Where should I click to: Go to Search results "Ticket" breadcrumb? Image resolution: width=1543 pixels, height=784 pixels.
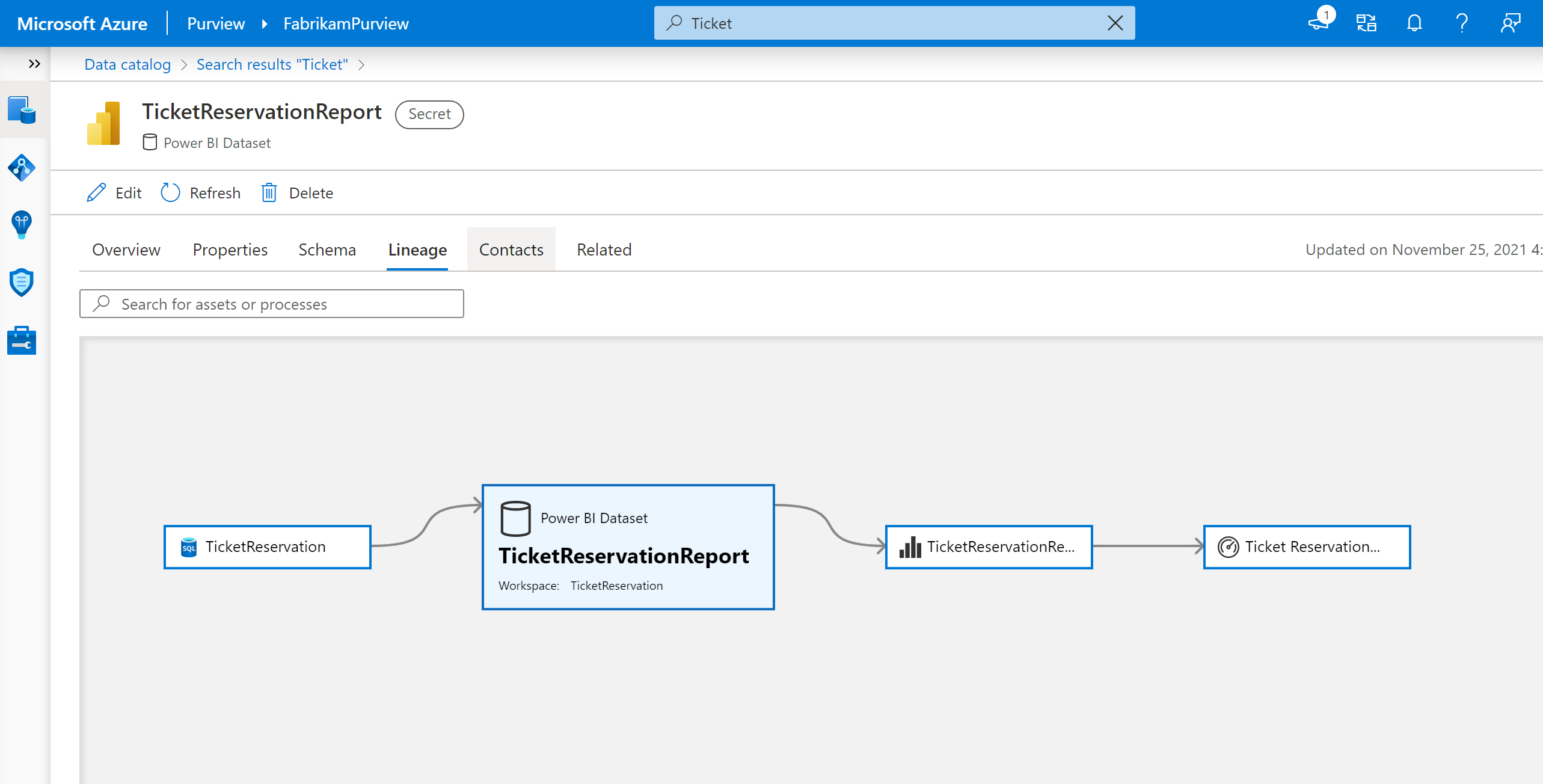click(272, 64)
